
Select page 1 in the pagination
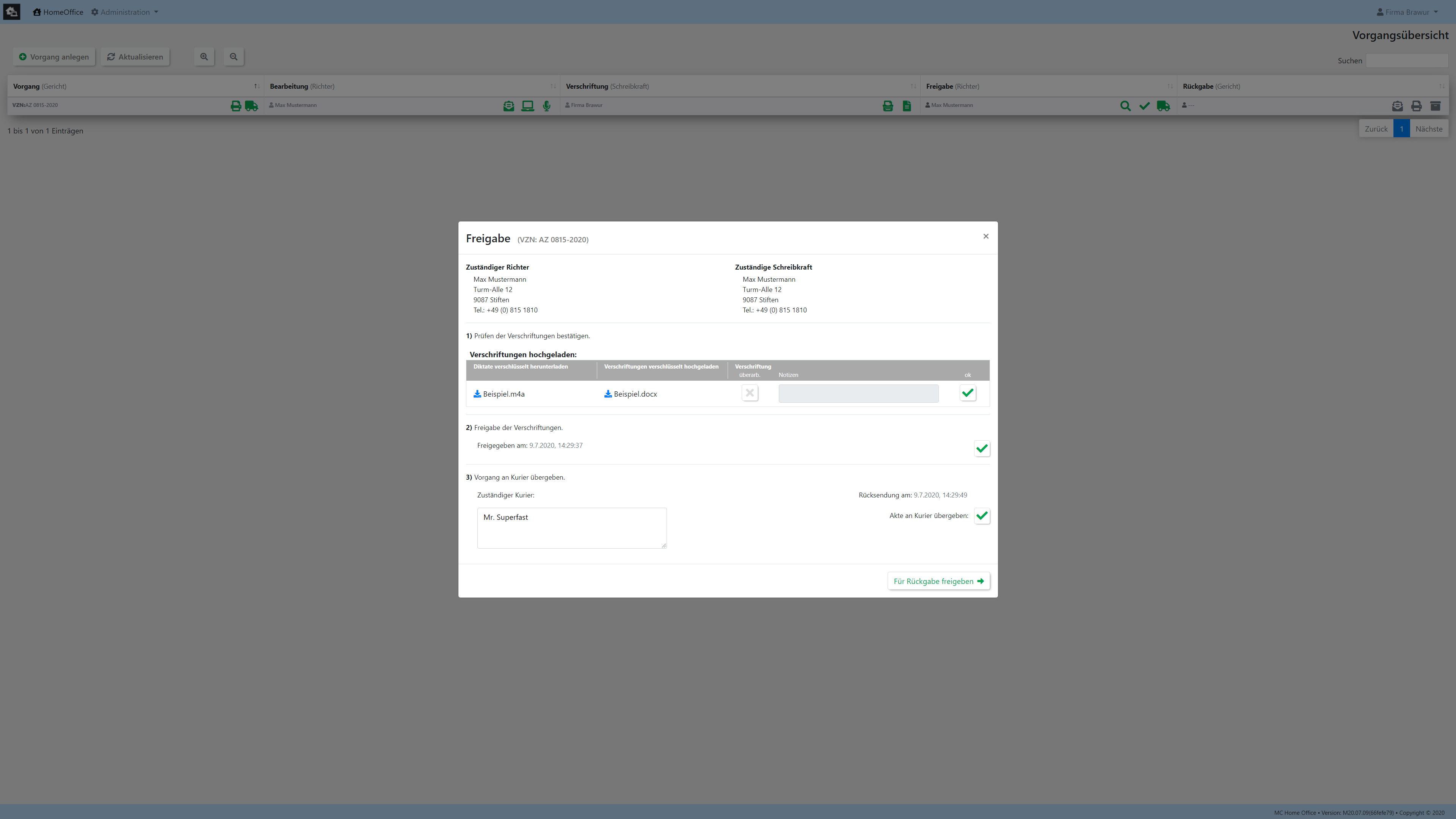point(1401,129)
